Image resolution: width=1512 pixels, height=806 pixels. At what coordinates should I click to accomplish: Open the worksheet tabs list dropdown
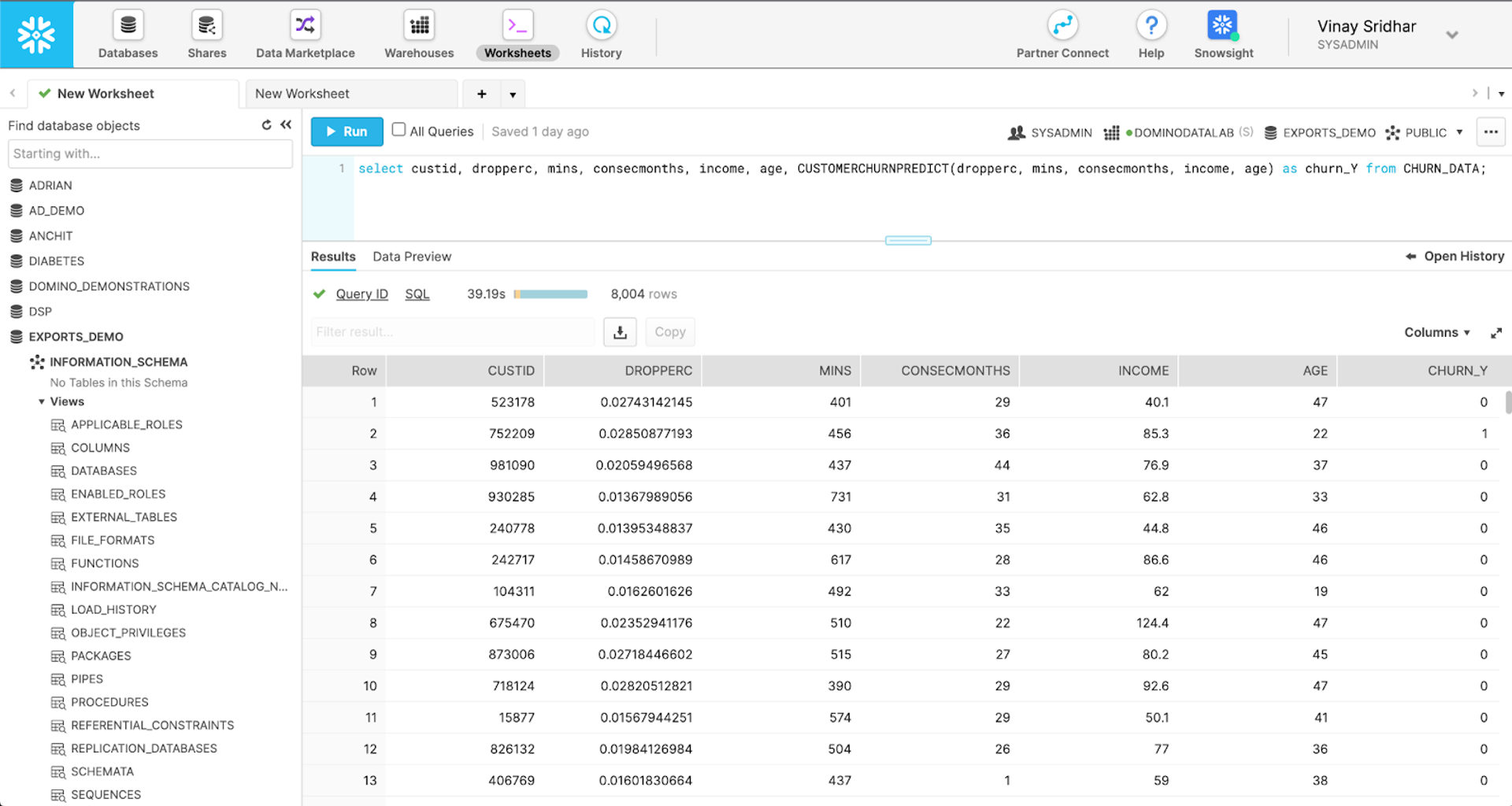(1501, 94)
